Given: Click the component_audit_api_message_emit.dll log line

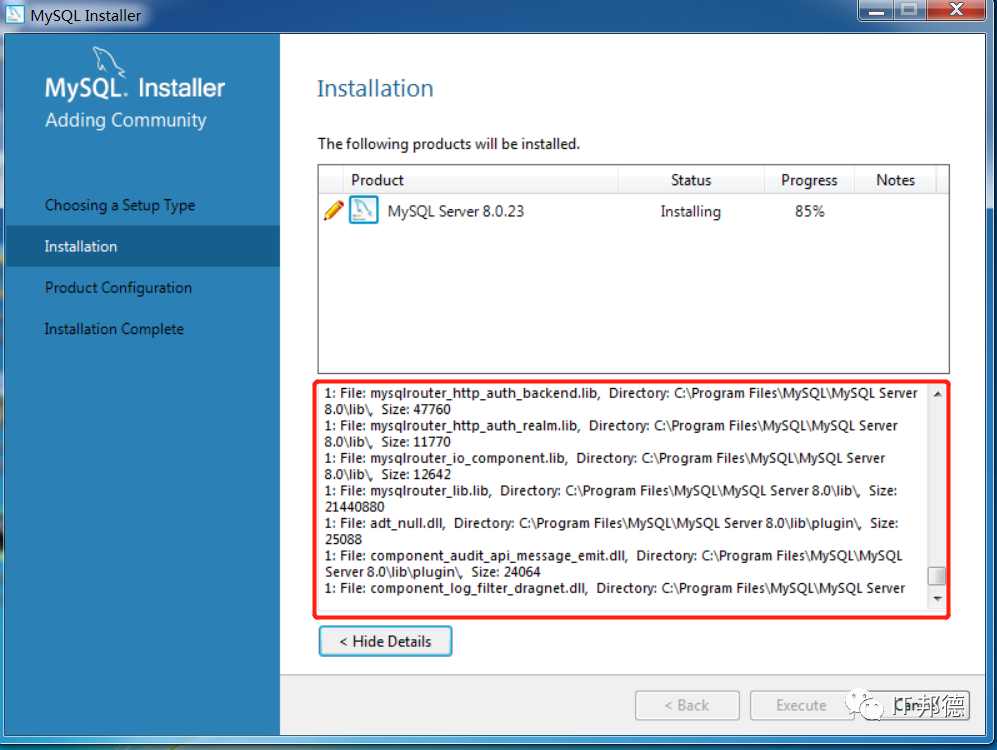Looking at the screenshot, I should (614, 563).
